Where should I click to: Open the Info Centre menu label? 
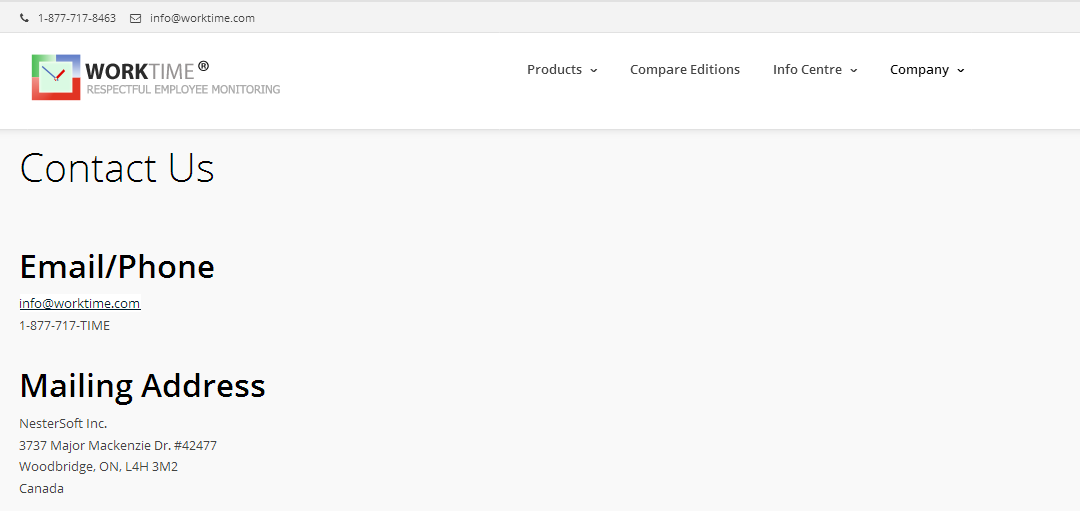[x=807, y=70]
